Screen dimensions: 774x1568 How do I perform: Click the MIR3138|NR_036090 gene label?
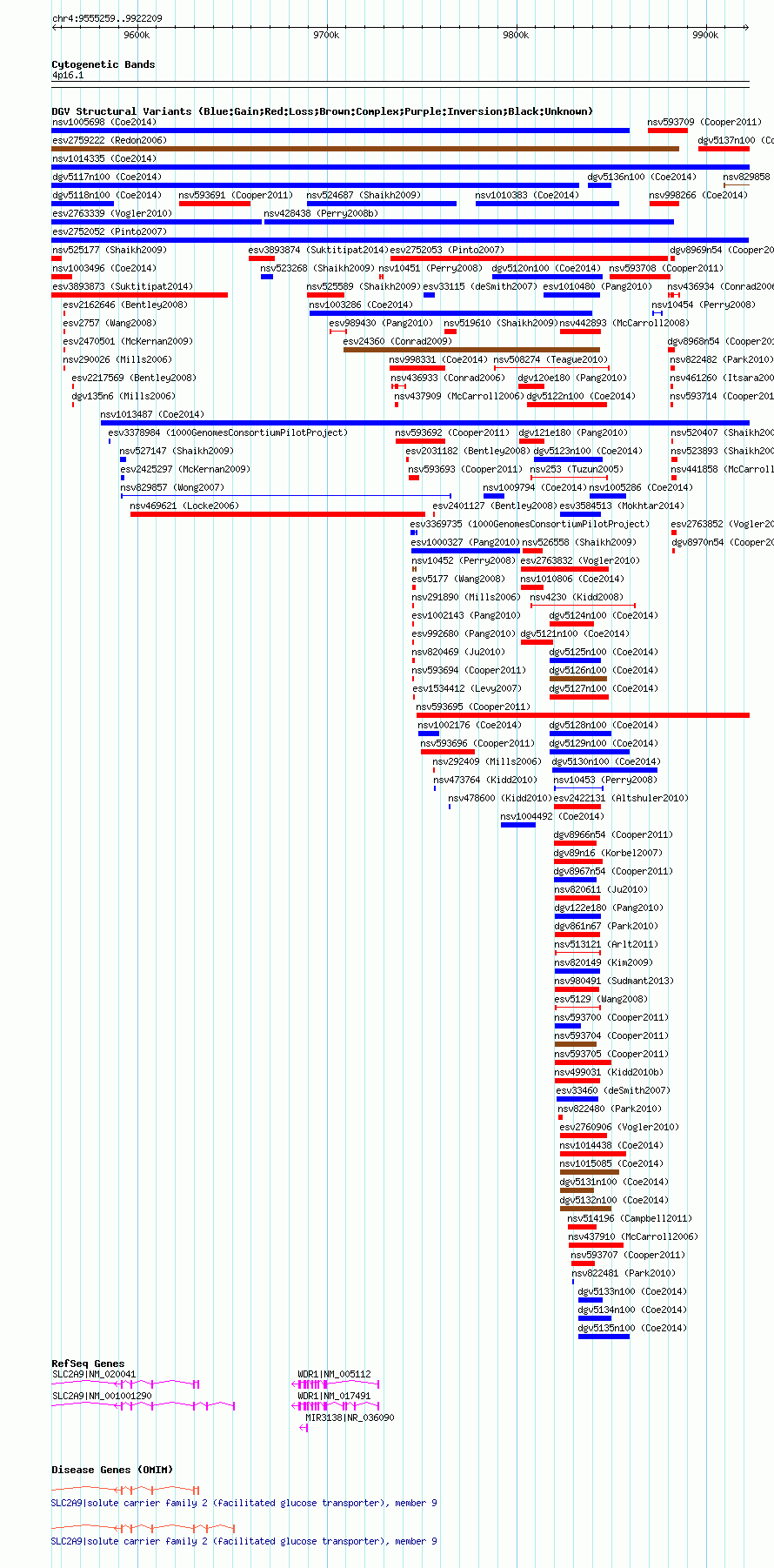point(350,1417)
